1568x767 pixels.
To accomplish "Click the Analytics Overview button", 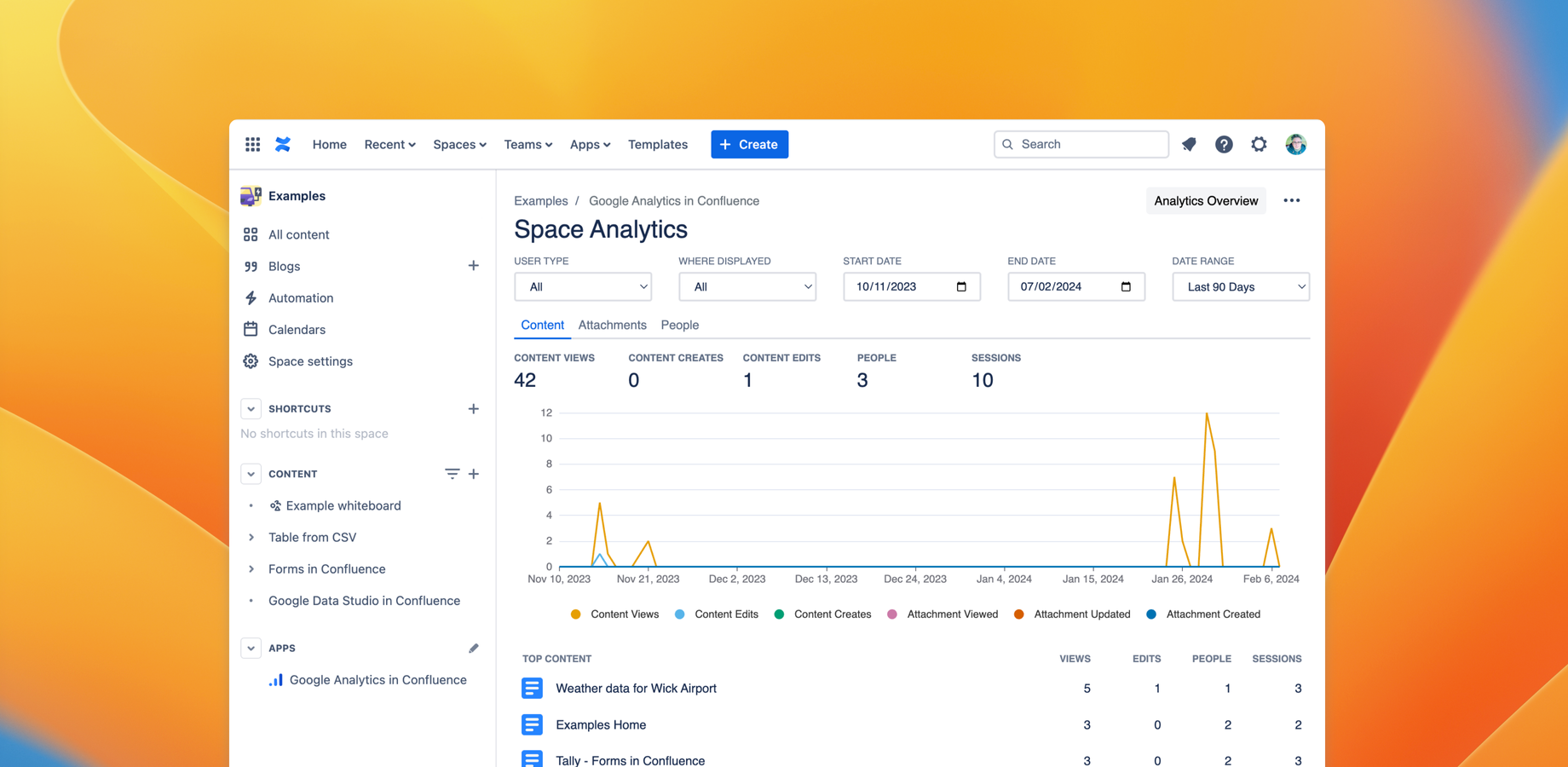I will click(1206, 201).
